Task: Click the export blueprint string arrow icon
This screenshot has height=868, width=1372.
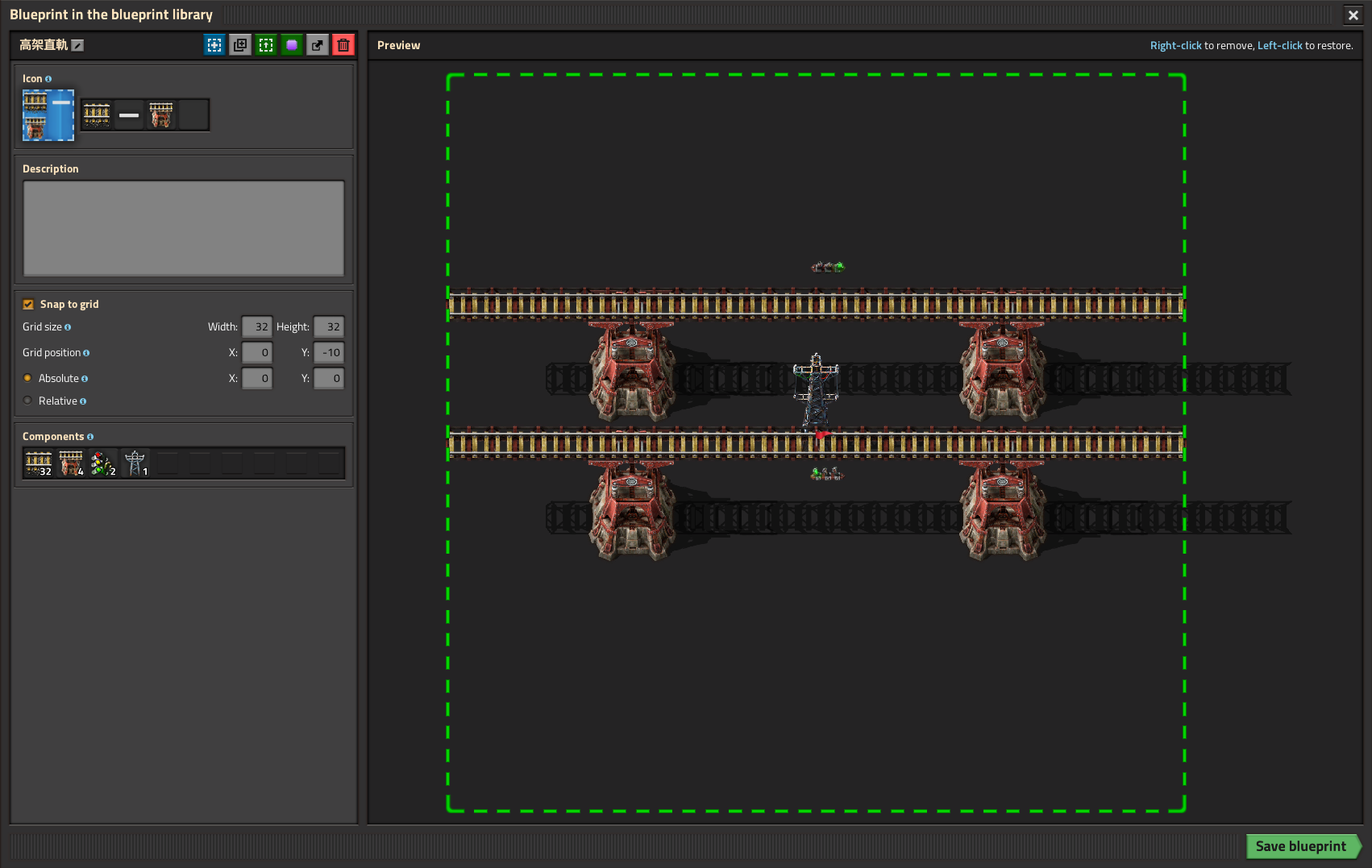Action: pyautogui.click(x=318, y=45)
